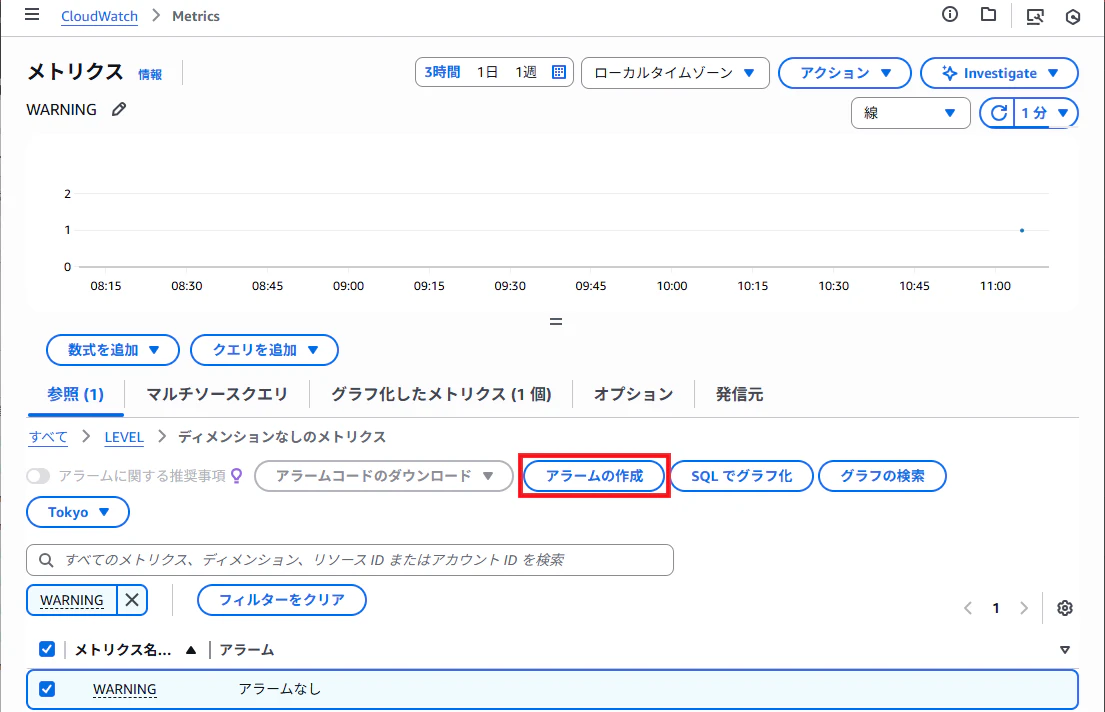Expand the クエリを追加 dropdown
Screen dimensions: 1105x712
coord(264,350)
